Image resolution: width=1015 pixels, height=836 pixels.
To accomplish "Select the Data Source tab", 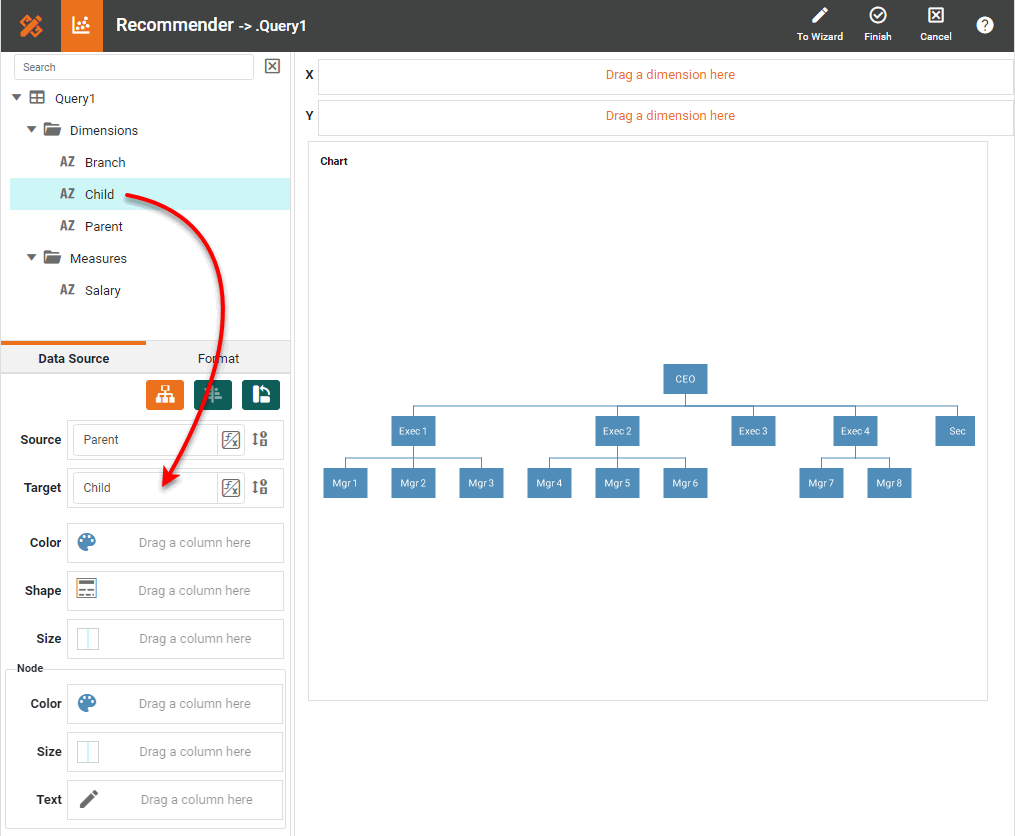I will [74, 359].
